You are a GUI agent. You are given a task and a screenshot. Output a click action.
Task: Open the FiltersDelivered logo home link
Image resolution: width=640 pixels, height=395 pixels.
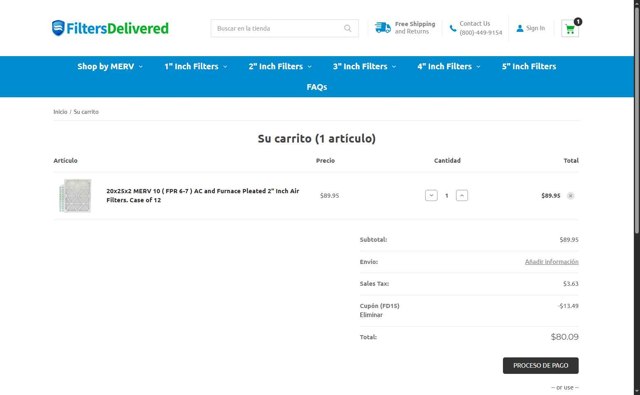(x=110, y=28)
